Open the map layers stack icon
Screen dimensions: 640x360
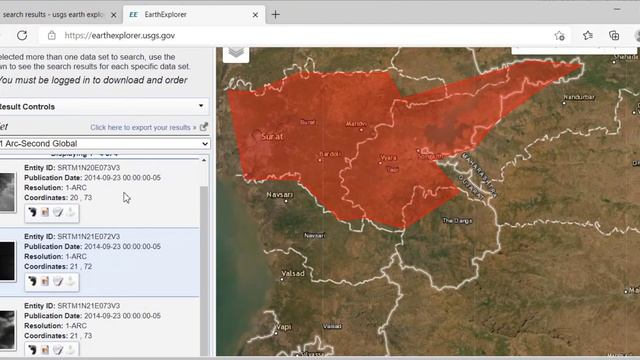point(236,53)
